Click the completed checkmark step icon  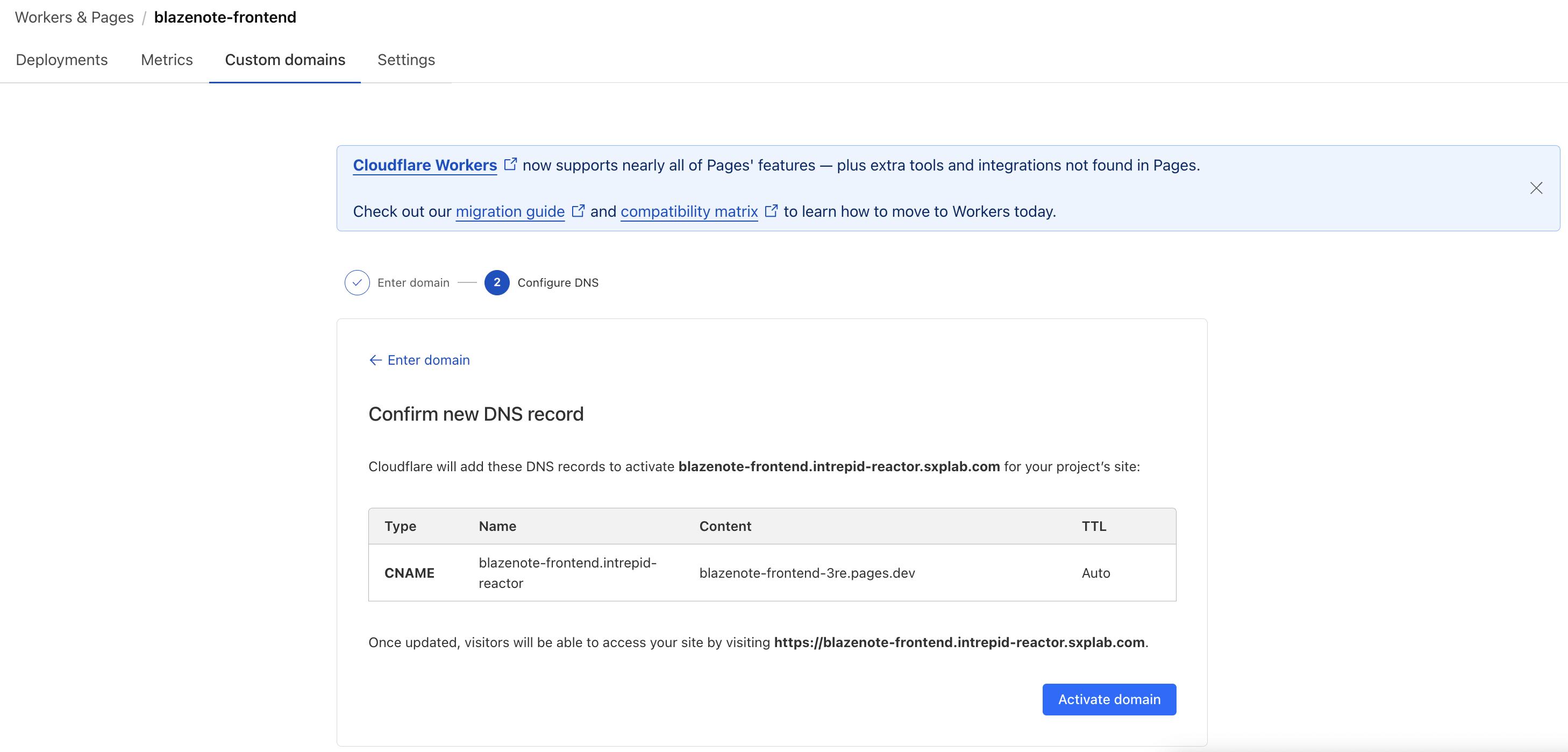coord(357,282)
